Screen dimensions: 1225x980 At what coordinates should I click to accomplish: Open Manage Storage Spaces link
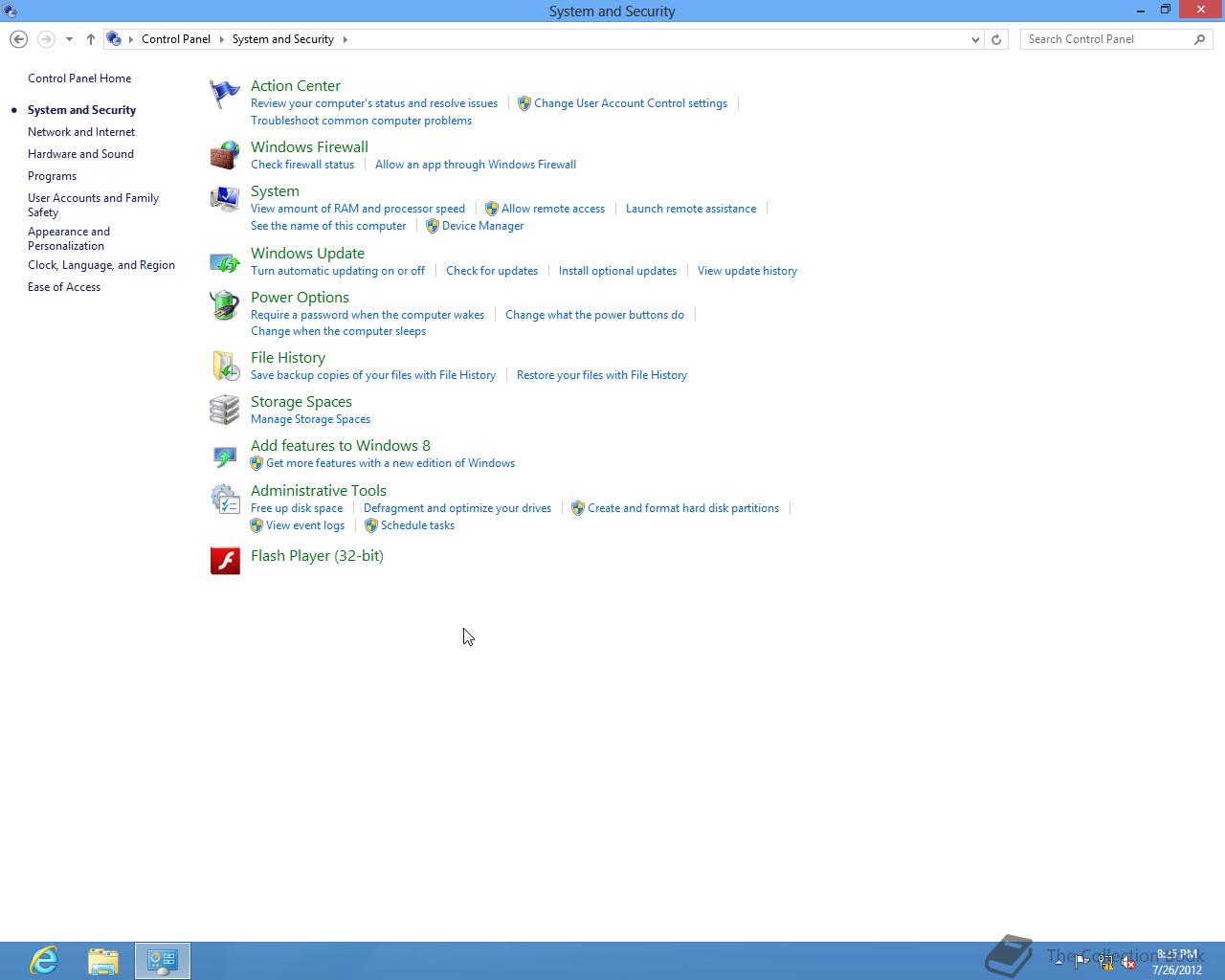(310, 419)
